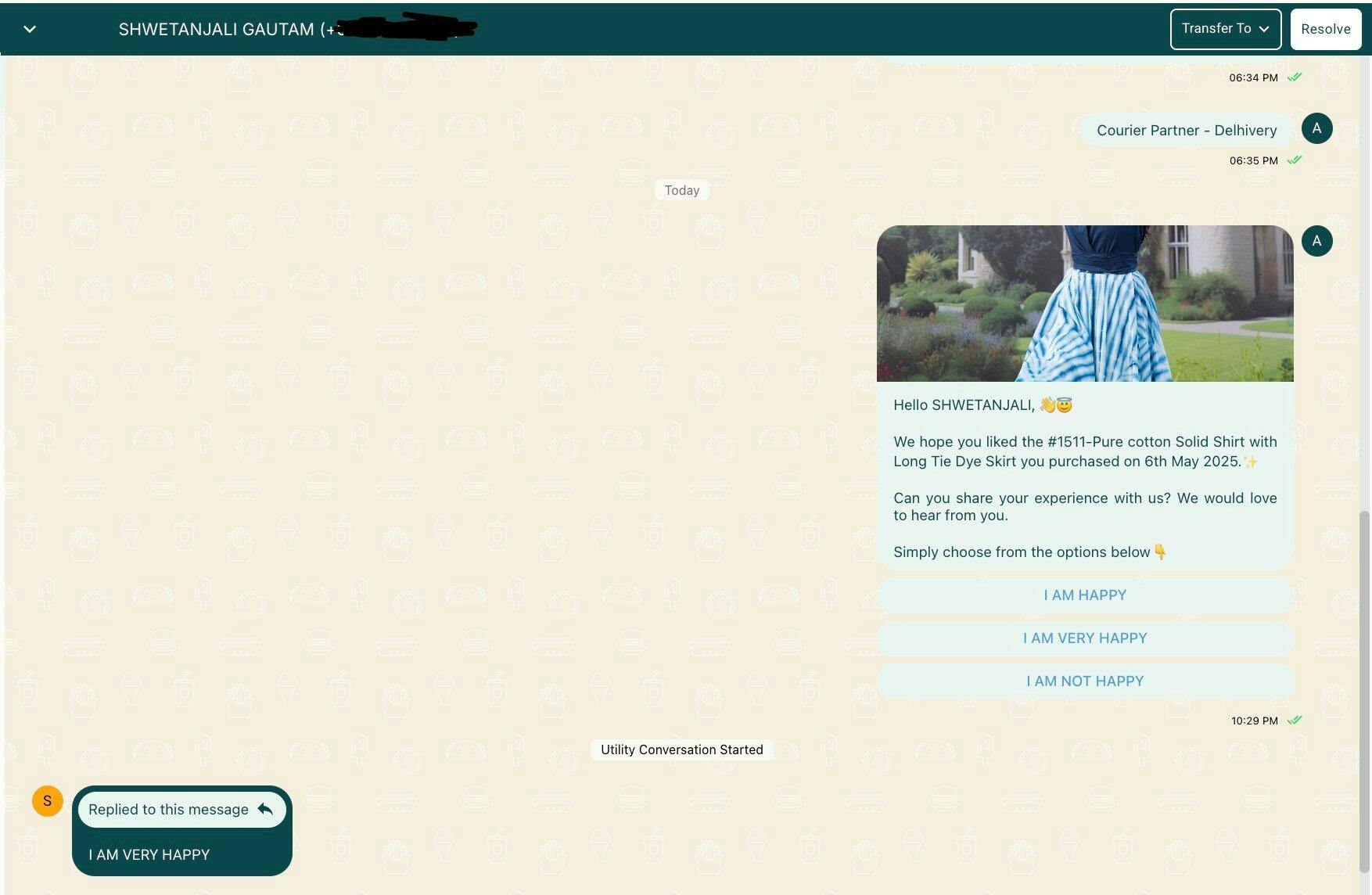
Task: Open the Transfer To dropdown
Action: pyautogui.click(x=1224, y=29)
